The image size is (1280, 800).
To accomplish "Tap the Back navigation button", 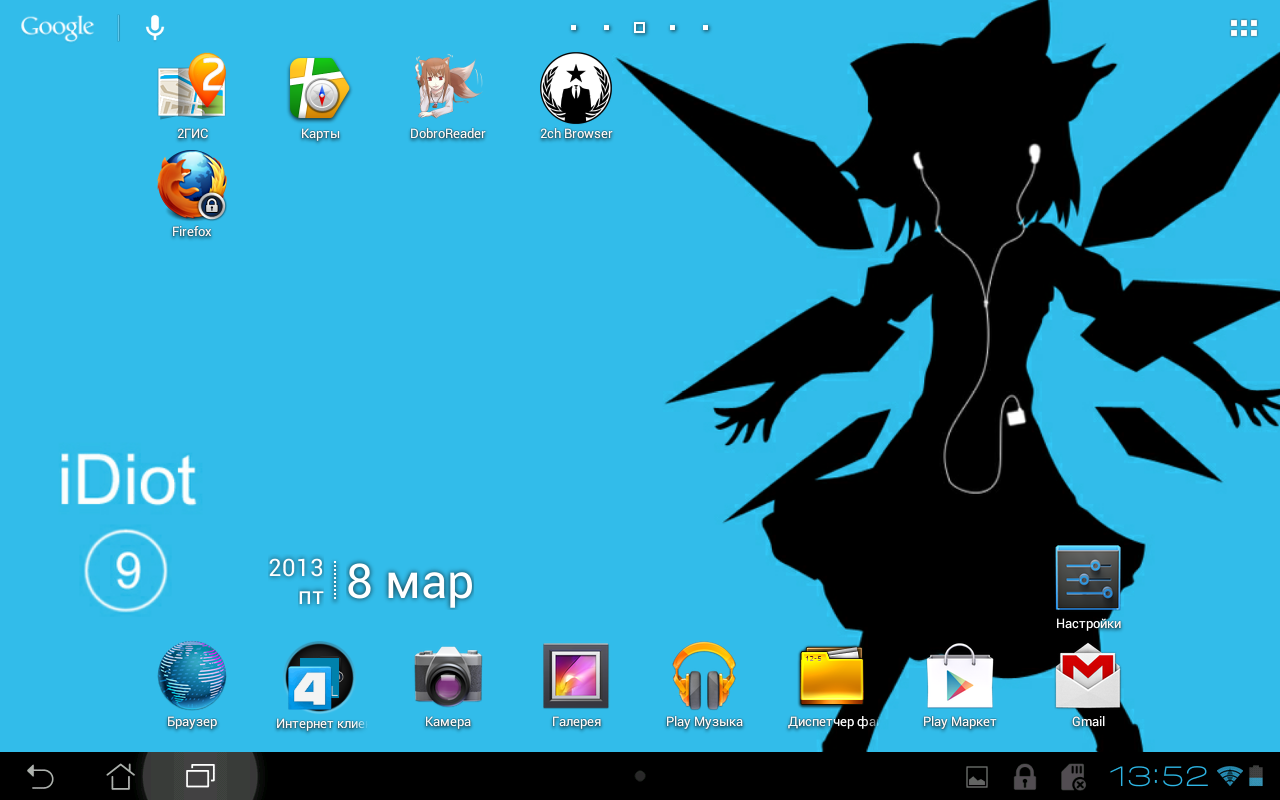I will coord(40,776).
